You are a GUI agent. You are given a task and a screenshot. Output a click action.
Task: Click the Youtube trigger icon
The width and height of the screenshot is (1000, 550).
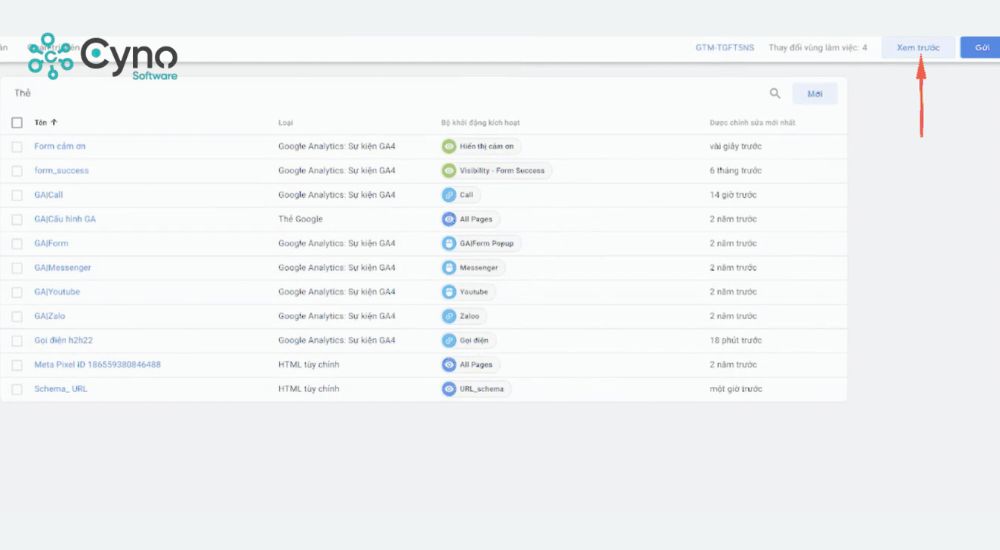pos(450,292)
